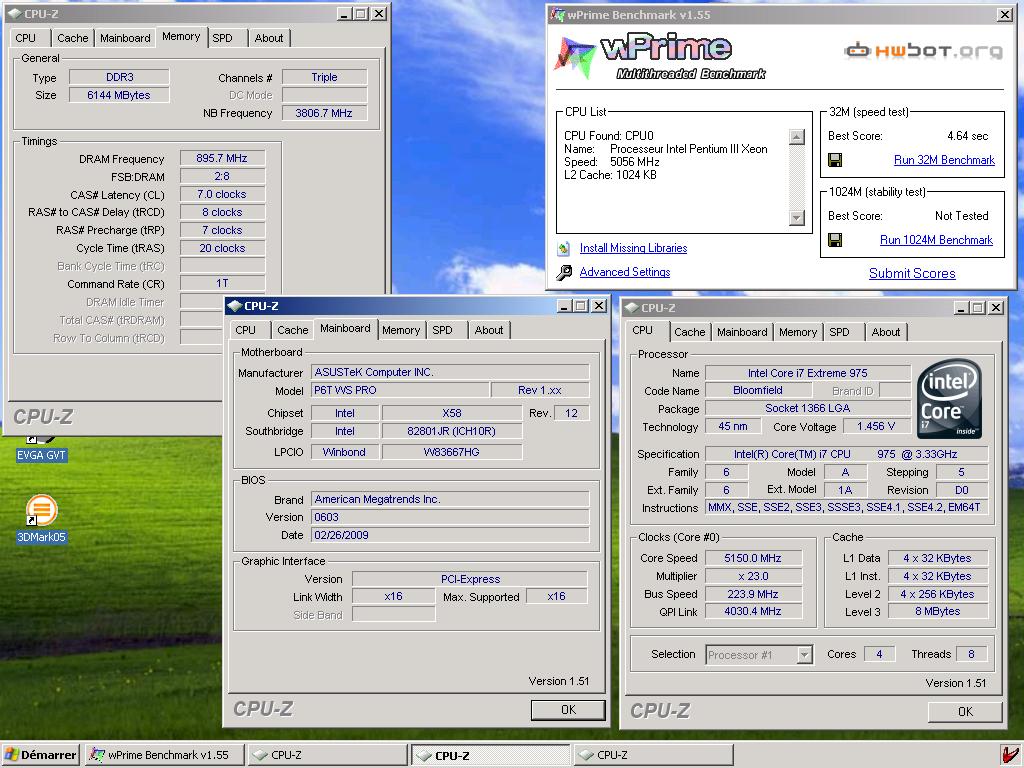Click the motherboard model P6T WS PRO
This screenshot has width=1024, height=768.
[400, 391]
